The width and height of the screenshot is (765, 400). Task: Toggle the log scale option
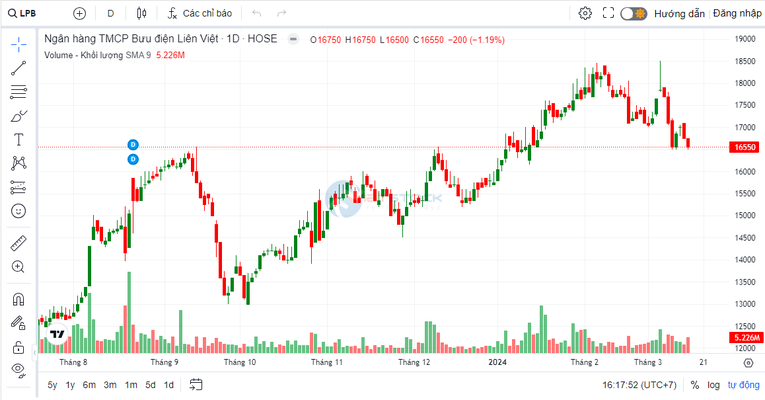tap(713, 385)
